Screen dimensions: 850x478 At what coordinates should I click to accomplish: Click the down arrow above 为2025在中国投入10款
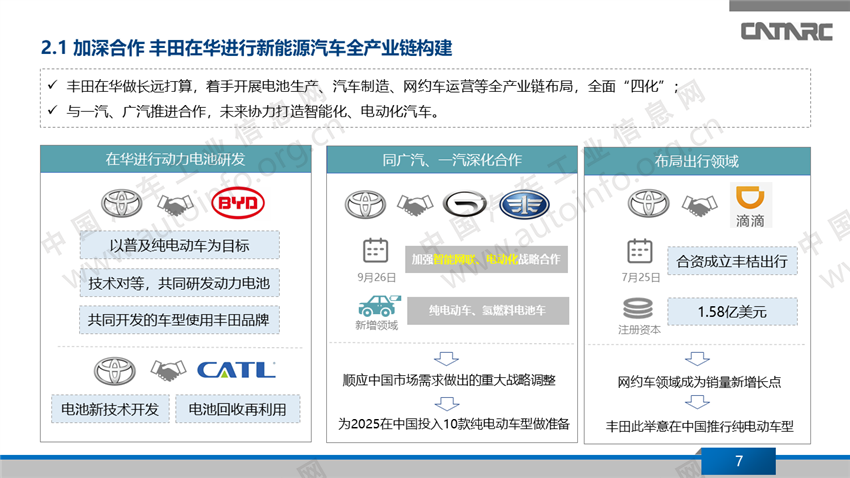click(x=447, y=404)
